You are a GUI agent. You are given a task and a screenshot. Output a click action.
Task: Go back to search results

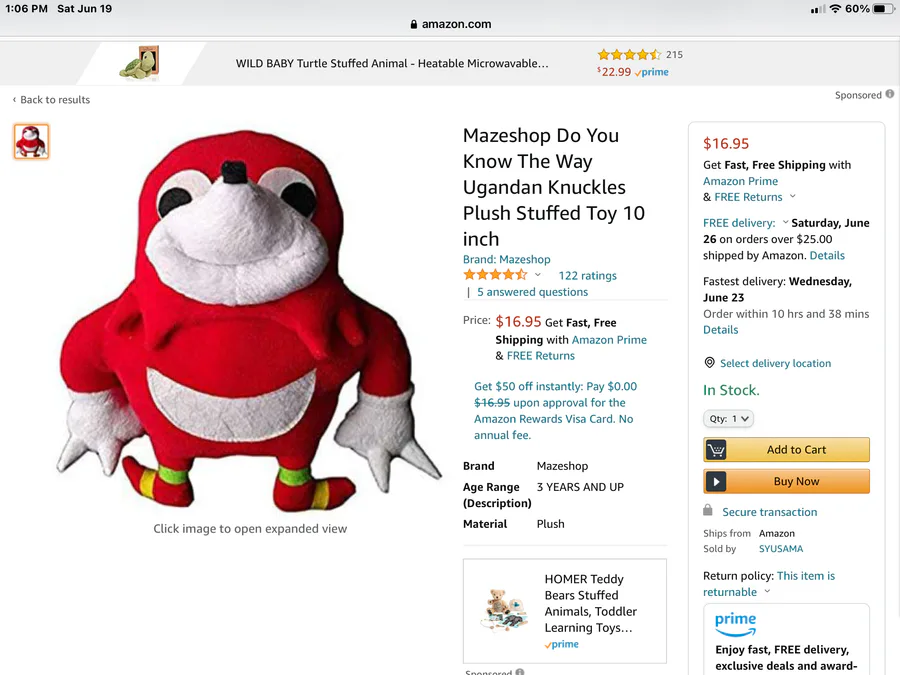[51, 100]
